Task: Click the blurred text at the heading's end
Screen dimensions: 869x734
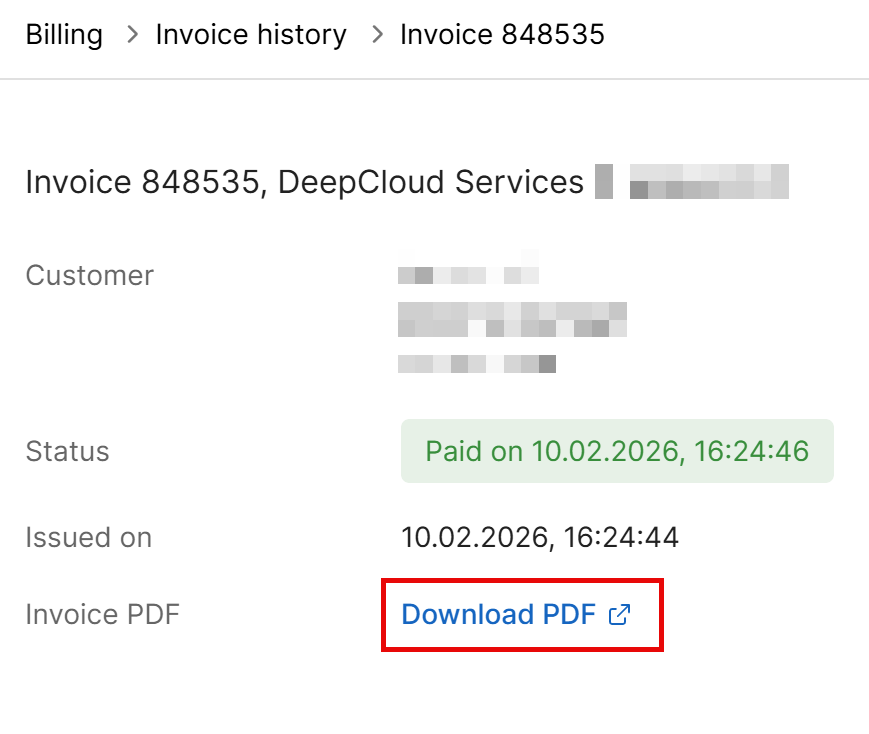Action: coord(709,182)
